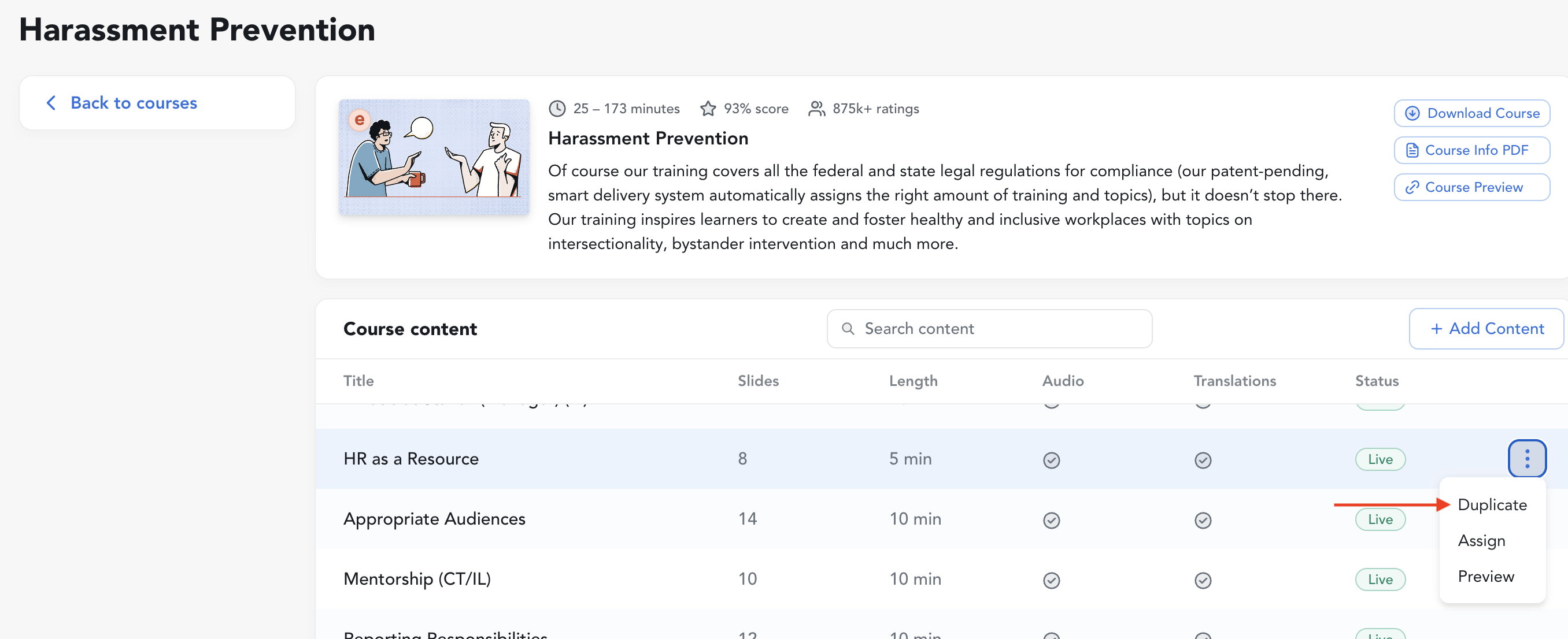Click the star icon beside 93% score
This screenshot has height=639, width=1568.
click(x=707, y=109)
